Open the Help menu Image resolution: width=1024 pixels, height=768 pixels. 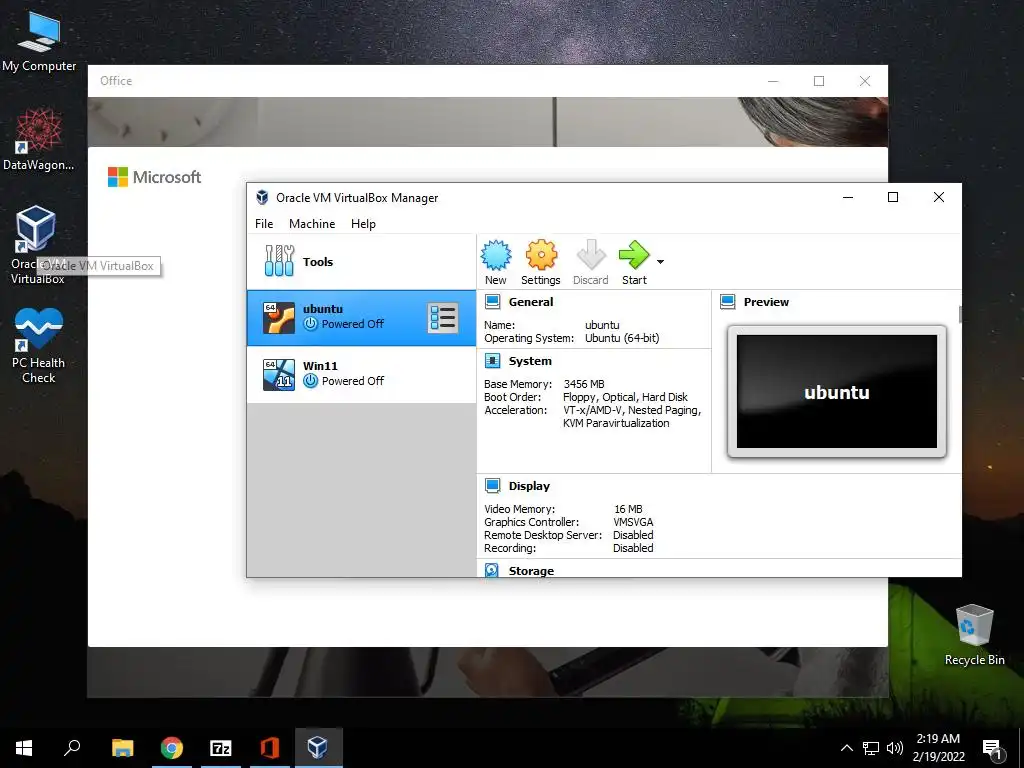363,224
